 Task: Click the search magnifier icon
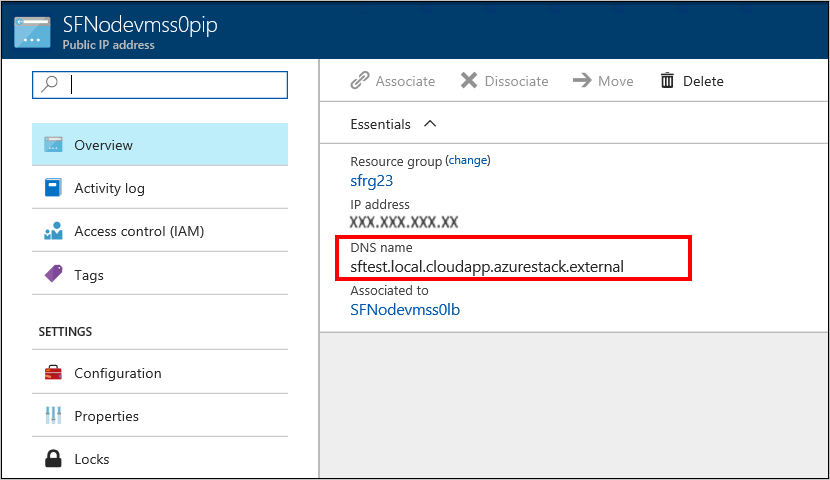[x=49, y=84]
